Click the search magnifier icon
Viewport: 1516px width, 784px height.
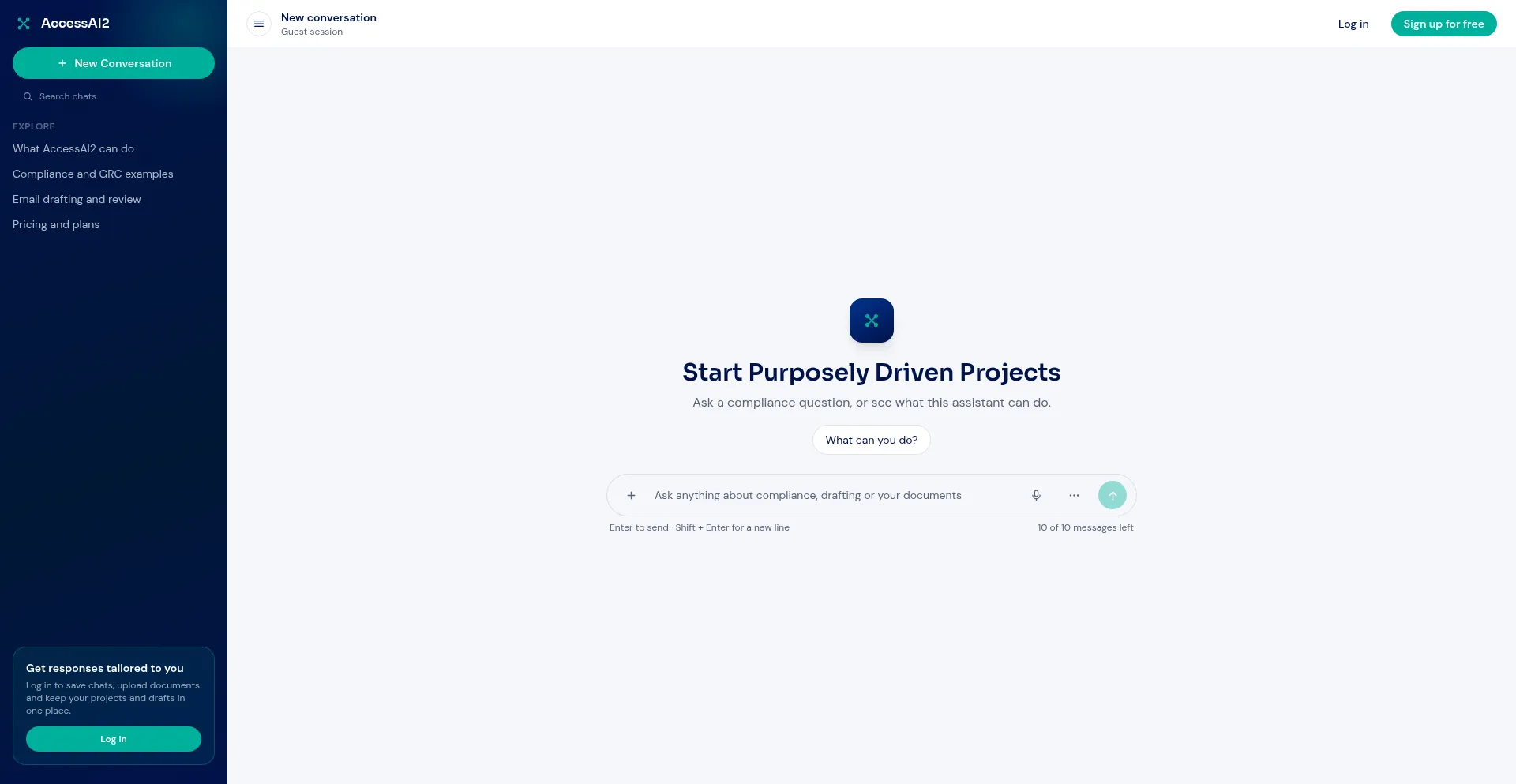[28, 96]
